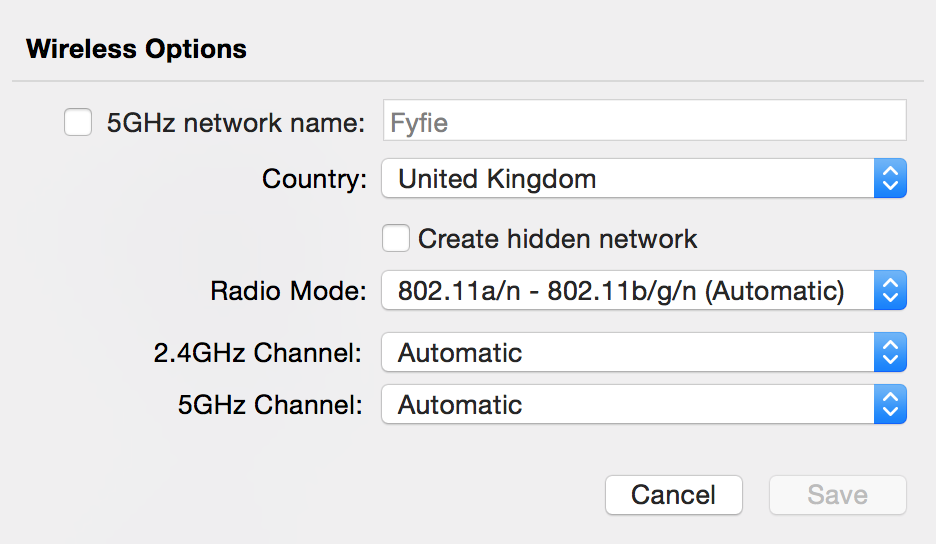Click the Save button
Viewport: 936px width, 544px height.
click(x=837, y=495)
